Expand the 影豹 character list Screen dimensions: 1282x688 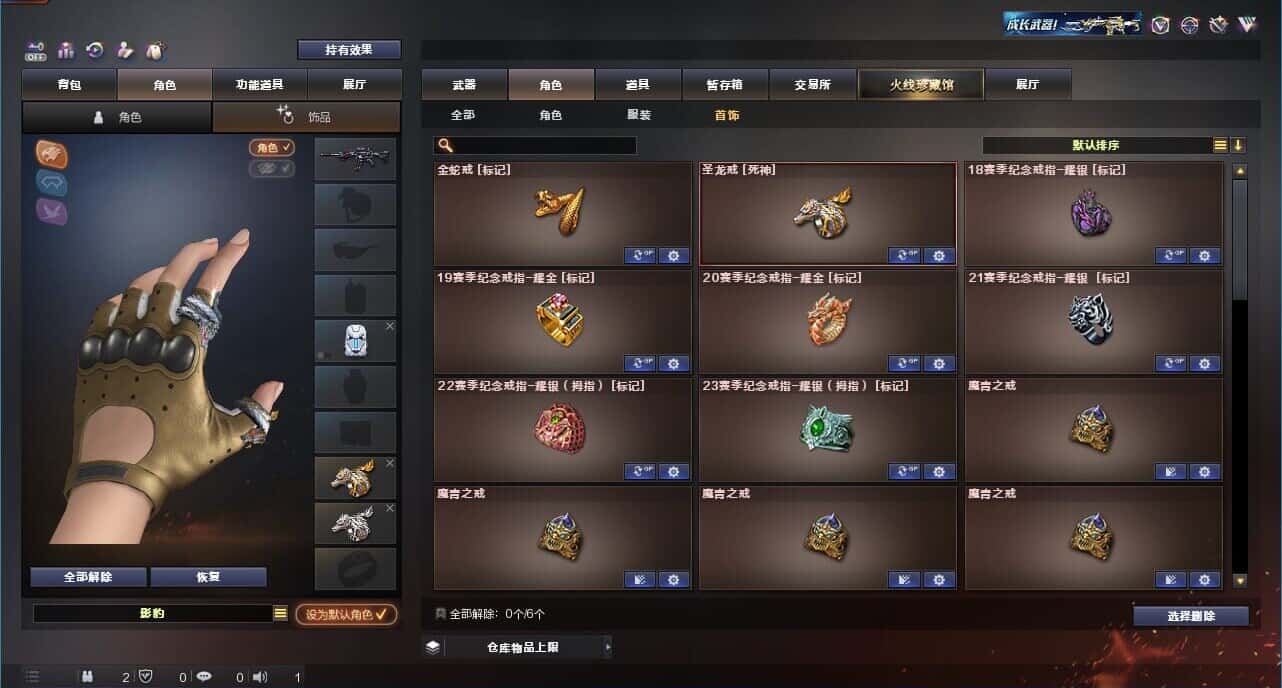pos(281,614)
